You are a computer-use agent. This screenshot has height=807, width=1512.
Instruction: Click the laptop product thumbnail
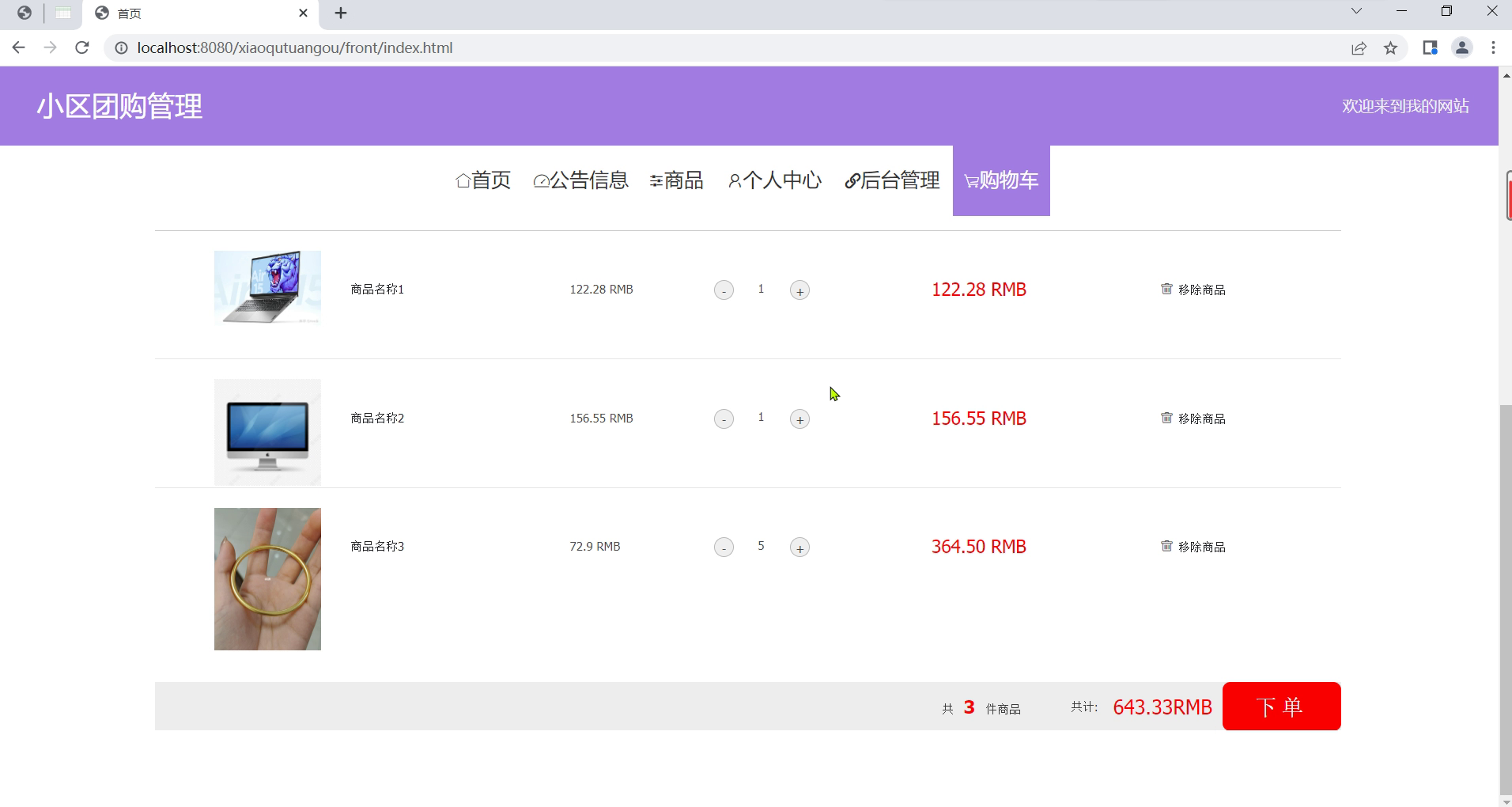point(267,288)
